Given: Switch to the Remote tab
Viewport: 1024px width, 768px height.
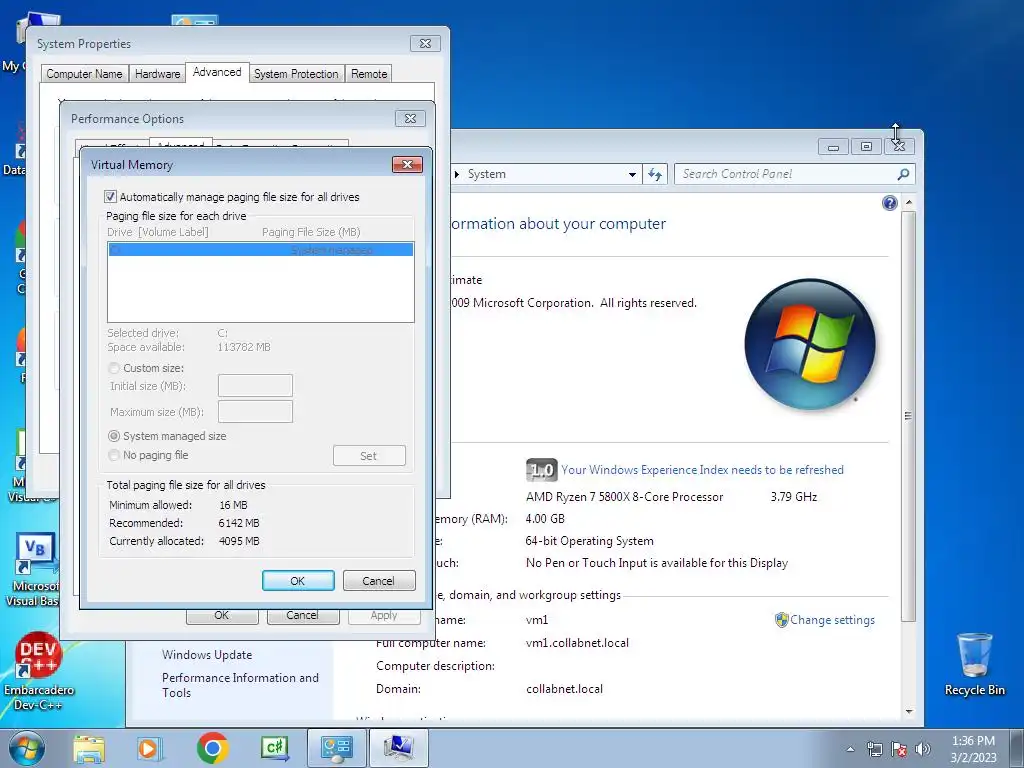Looking at the screenshot, I should [x=369, y=74].
